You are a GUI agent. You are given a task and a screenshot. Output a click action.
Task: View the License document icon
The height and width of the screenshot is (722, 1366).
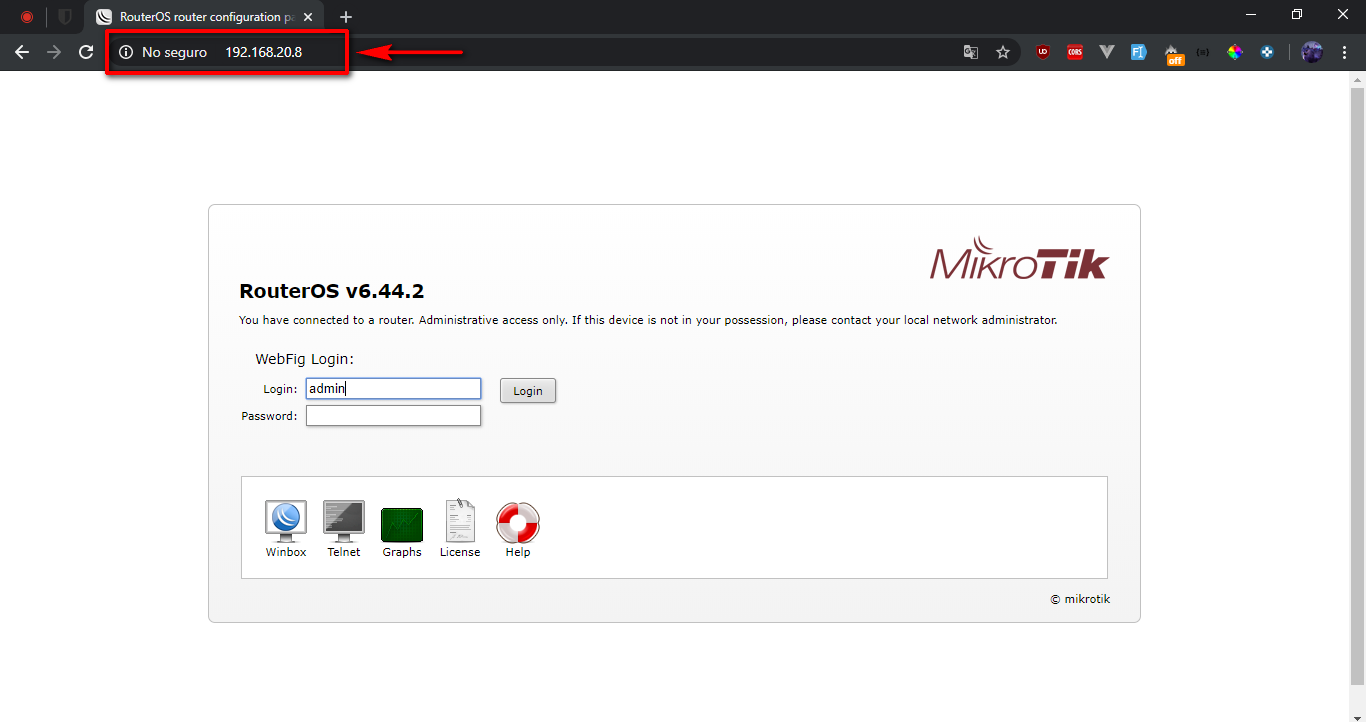pos(460,522)
